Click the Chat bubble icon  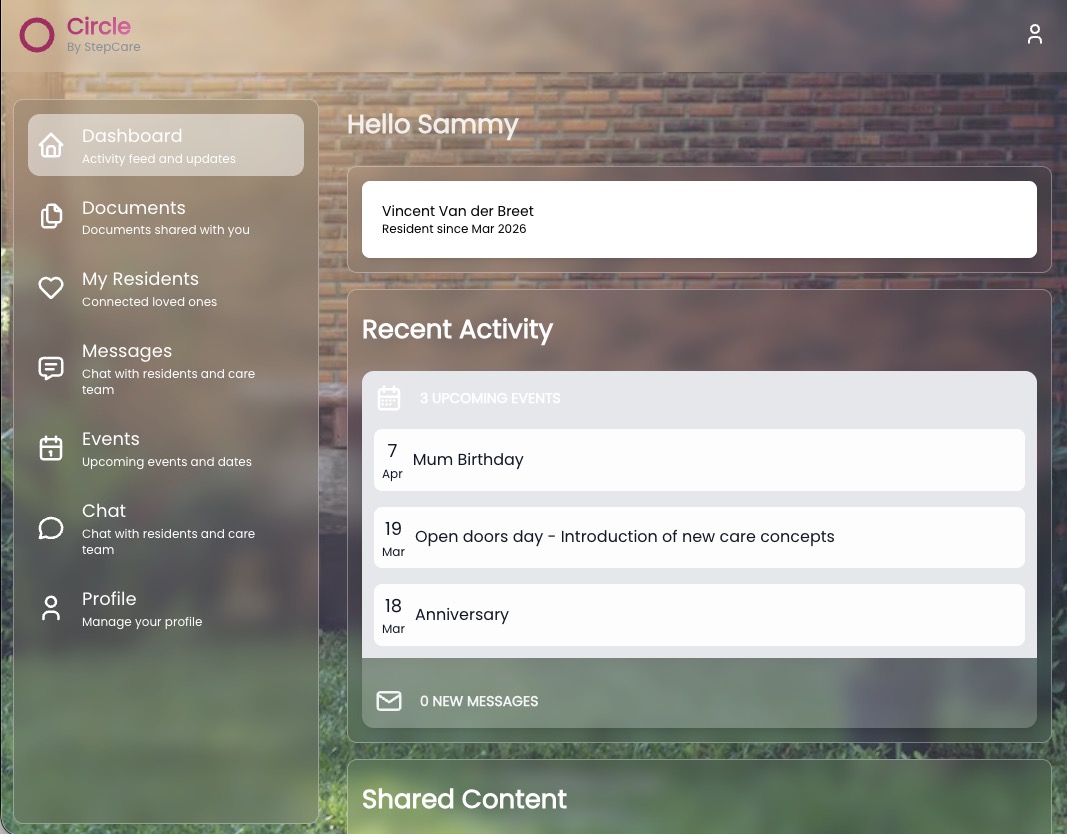tap(51, 528)
